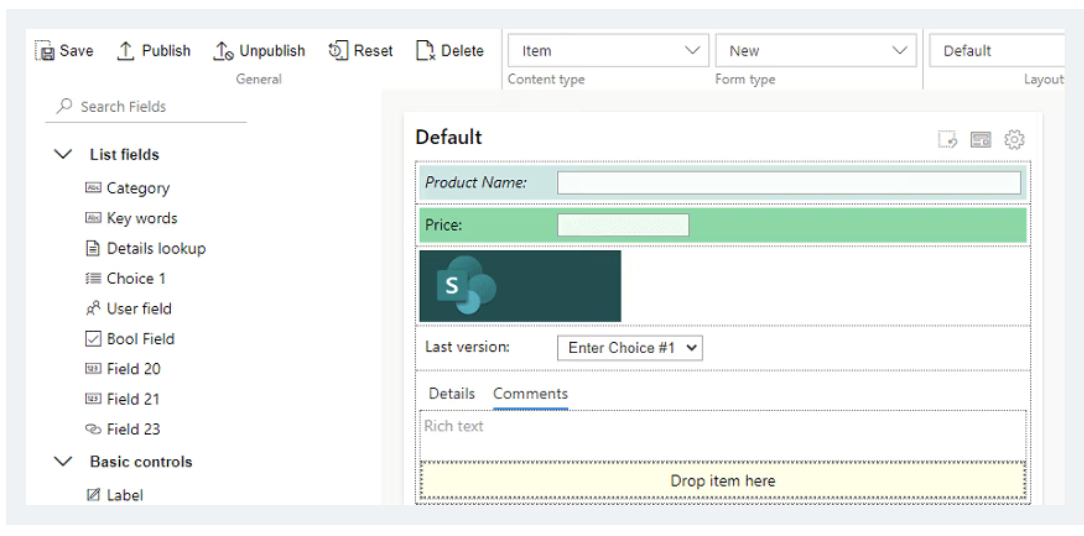
Task: Click the magnifier icon in Search Fields
Action: pyautogui.click(x=64, y=106)
